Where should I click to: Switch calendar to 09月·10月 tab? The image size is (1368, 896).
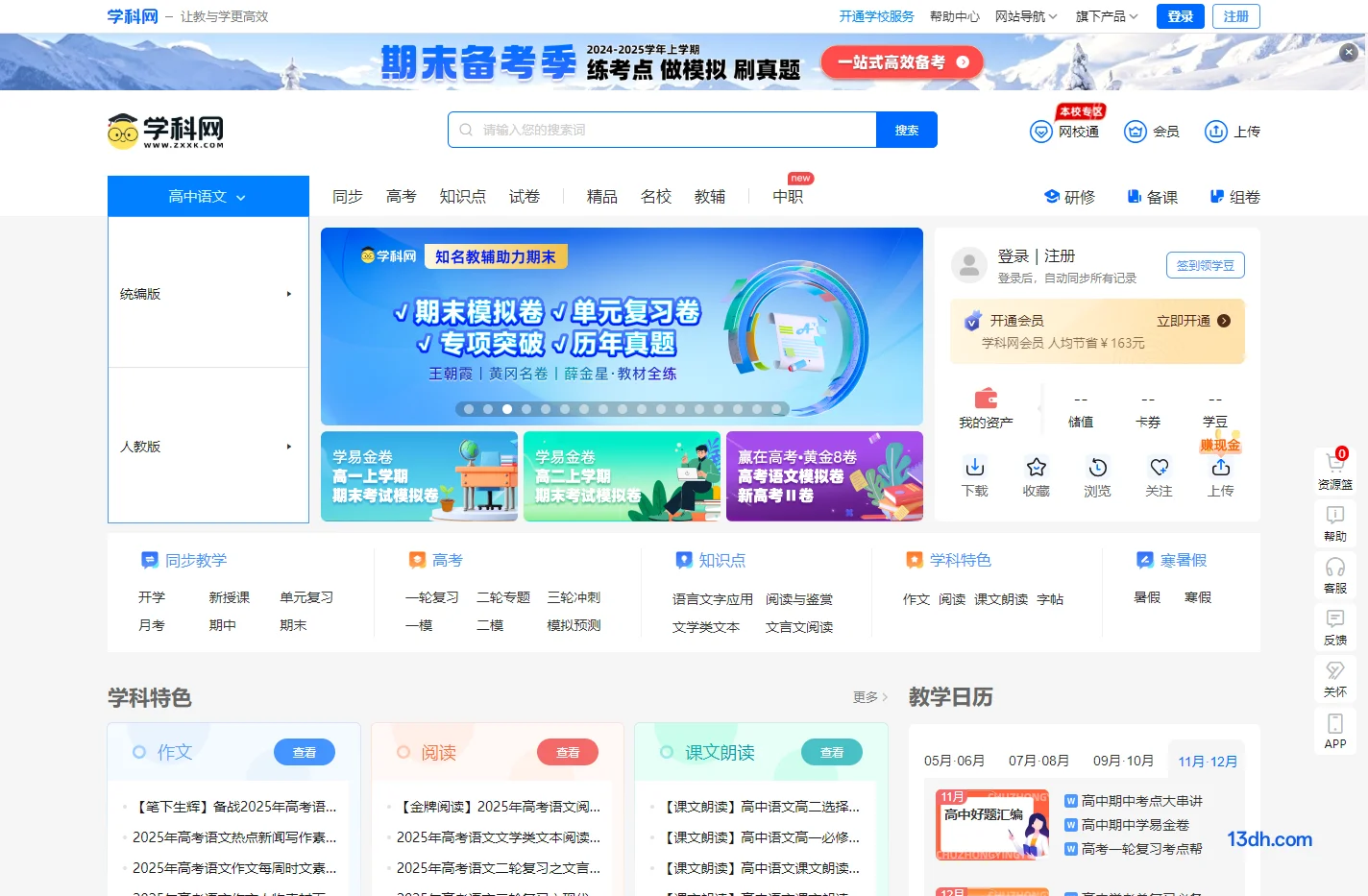pos(1123,761)
